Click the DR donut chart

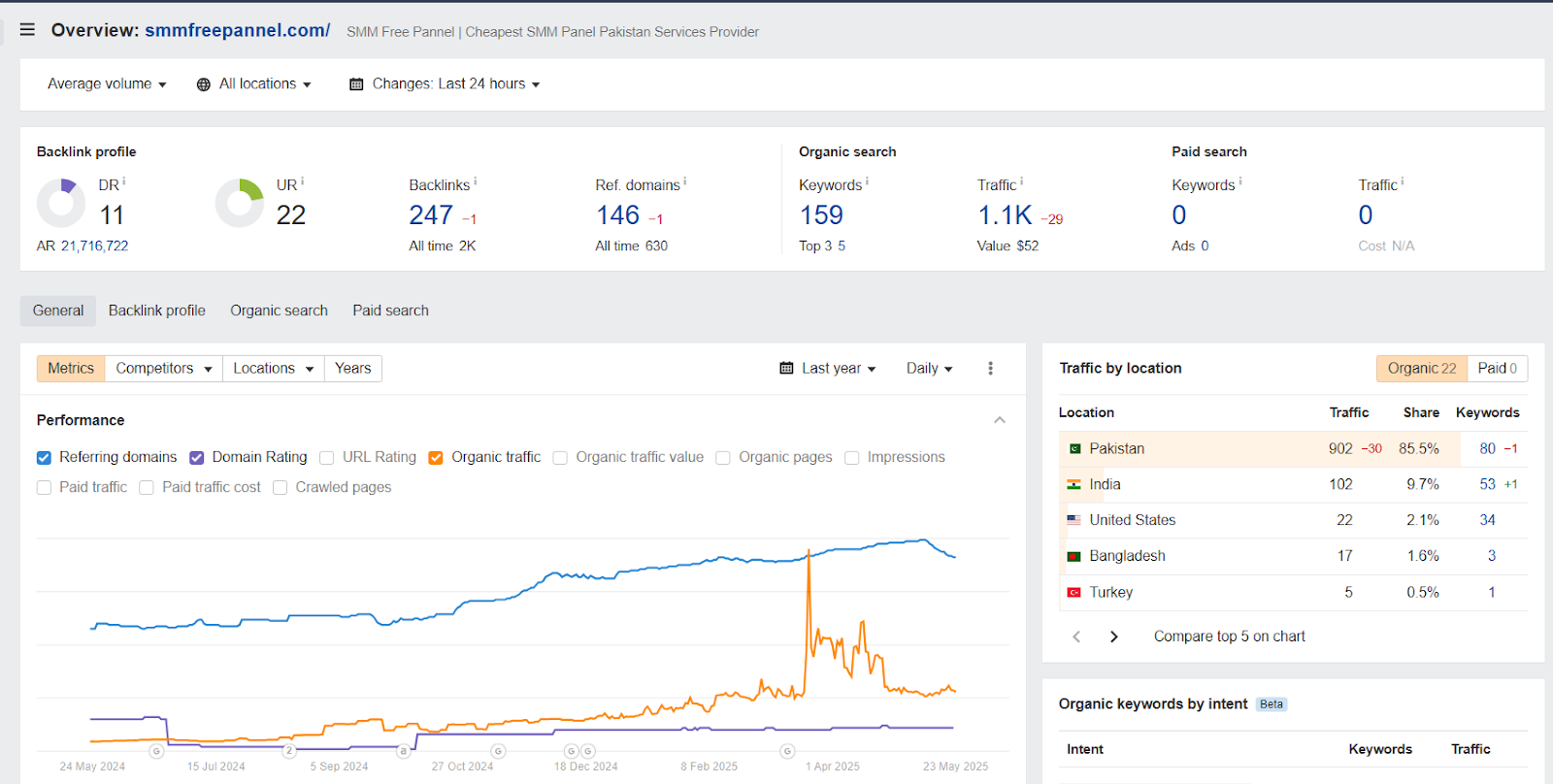point(61,203)
